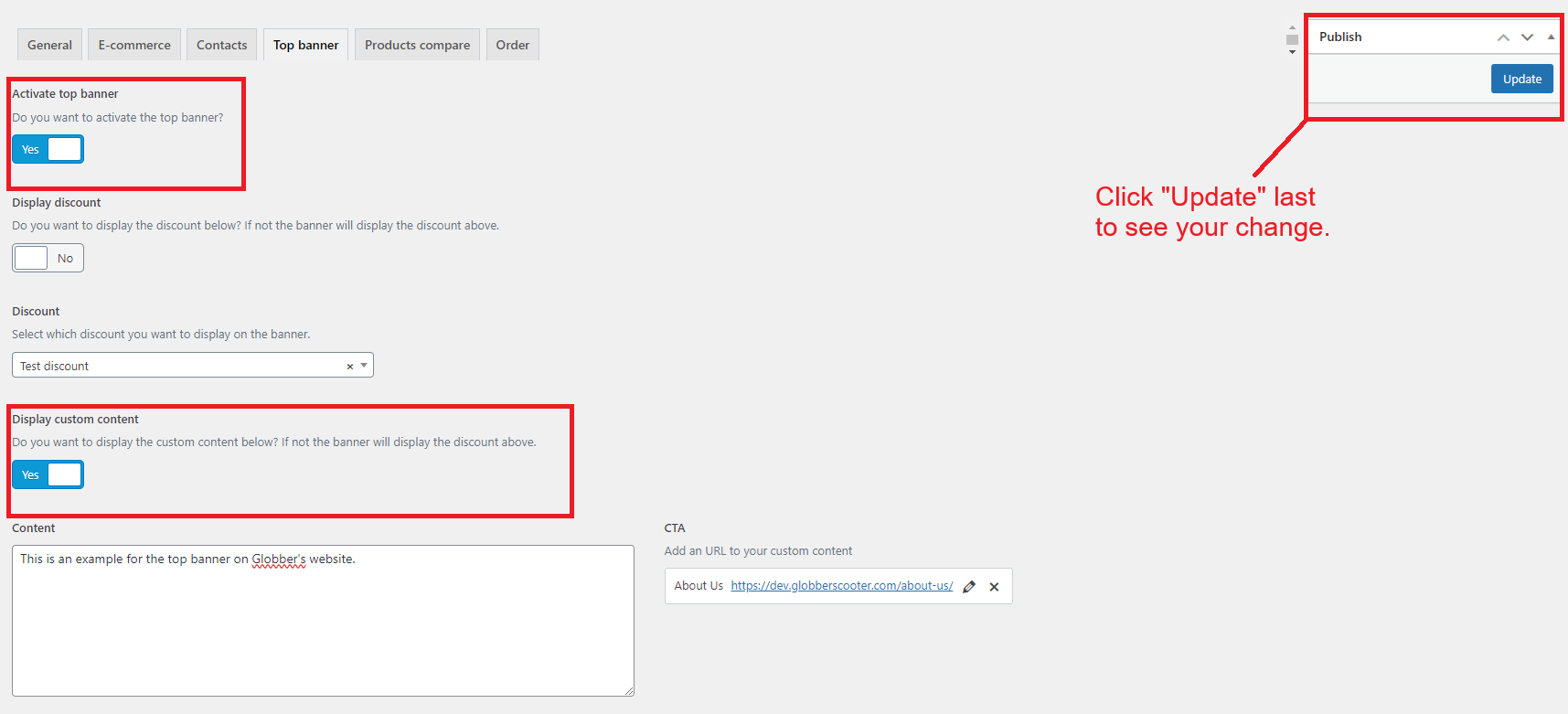This screenshot has width=1568, height=714.
Task: Switch to the General tab
Action: [49, 45]
